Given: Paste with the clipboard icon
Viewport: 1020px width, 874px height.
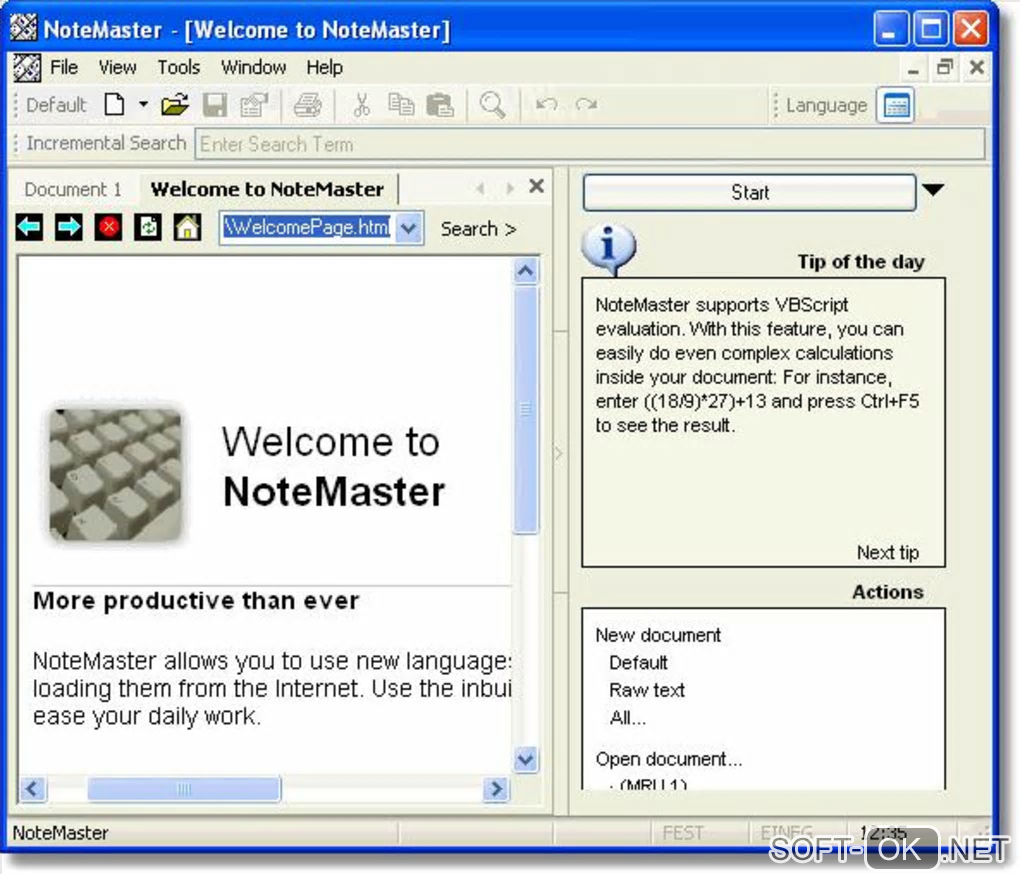Looking at the screenshot, I should point(440,104).
